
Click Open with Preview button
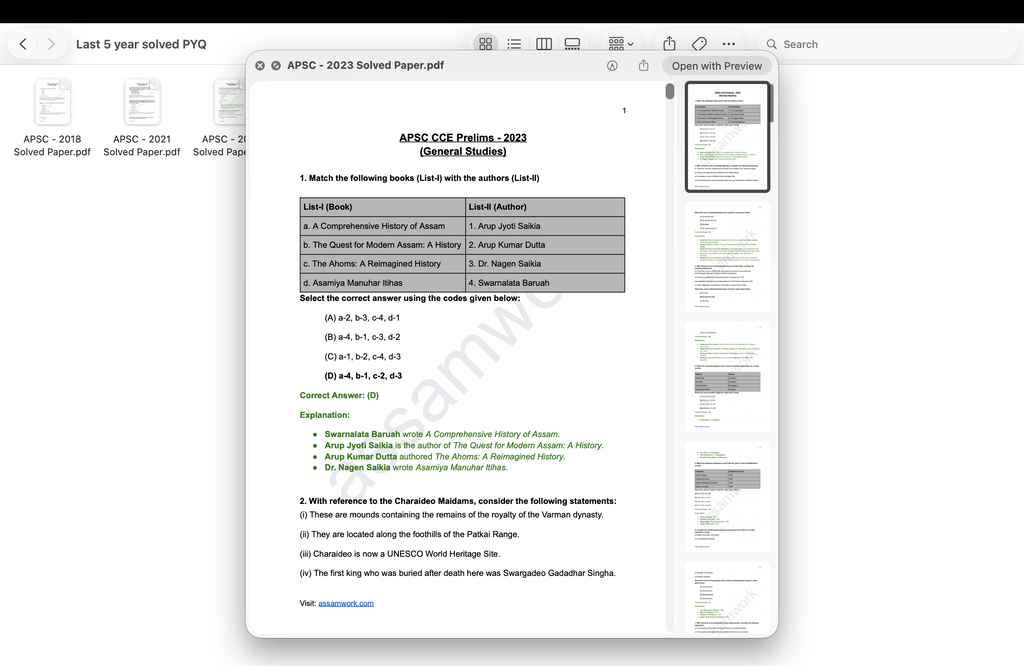716,65
